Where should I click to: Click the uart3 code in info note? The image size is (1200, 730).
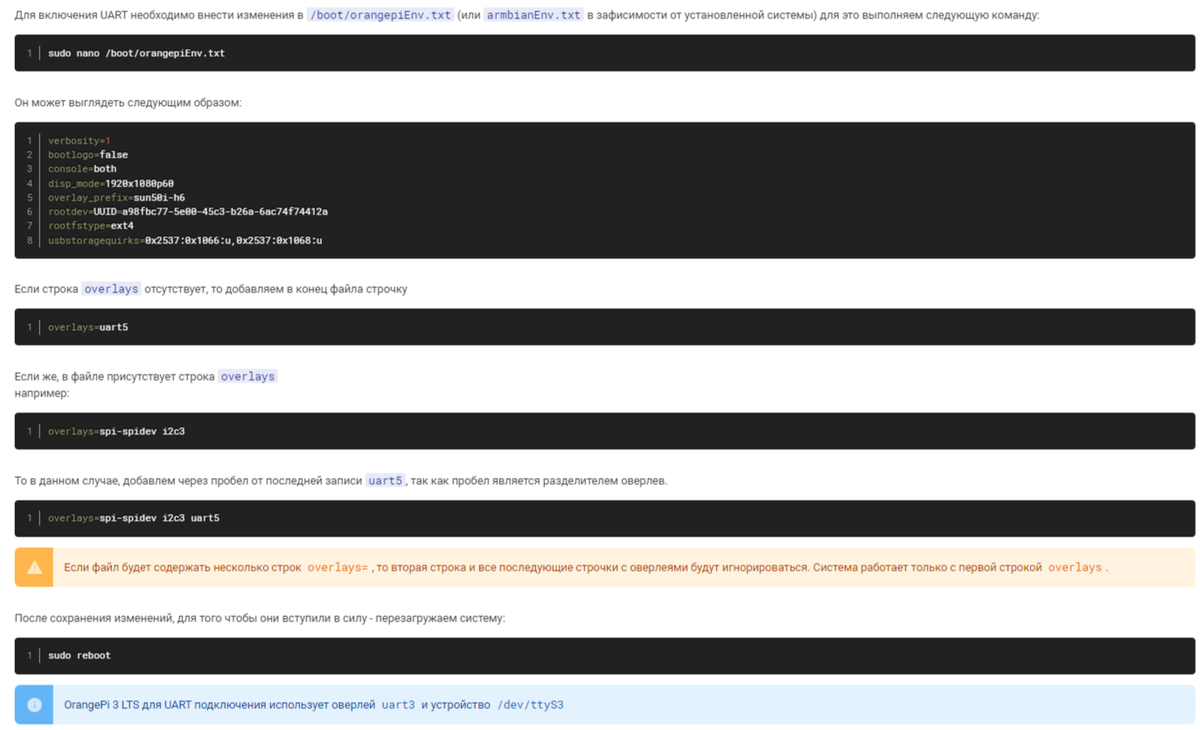tap(398, 705)
